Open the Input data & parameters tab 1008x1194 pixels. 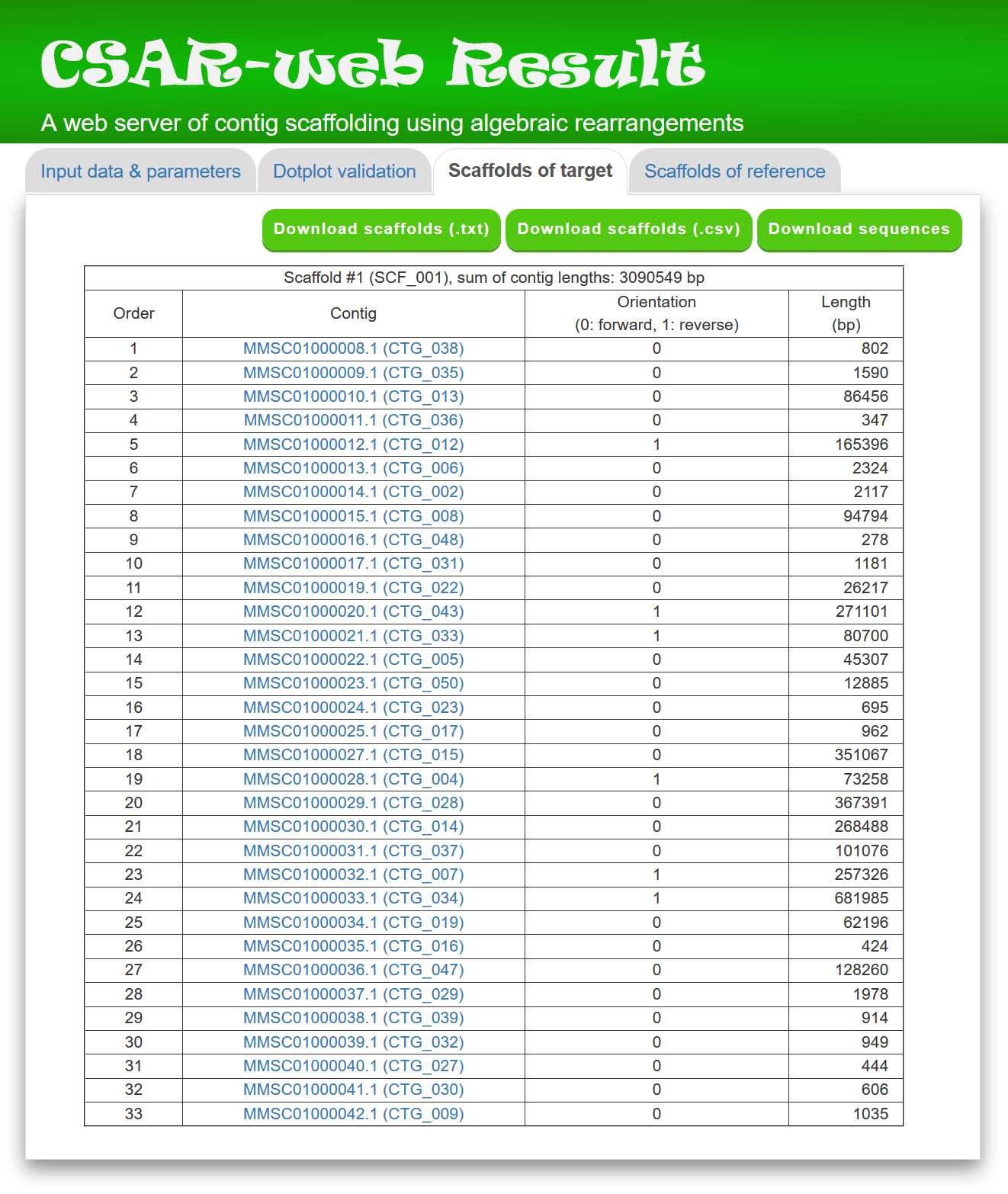pyautogui.click(x=140, y=172)
